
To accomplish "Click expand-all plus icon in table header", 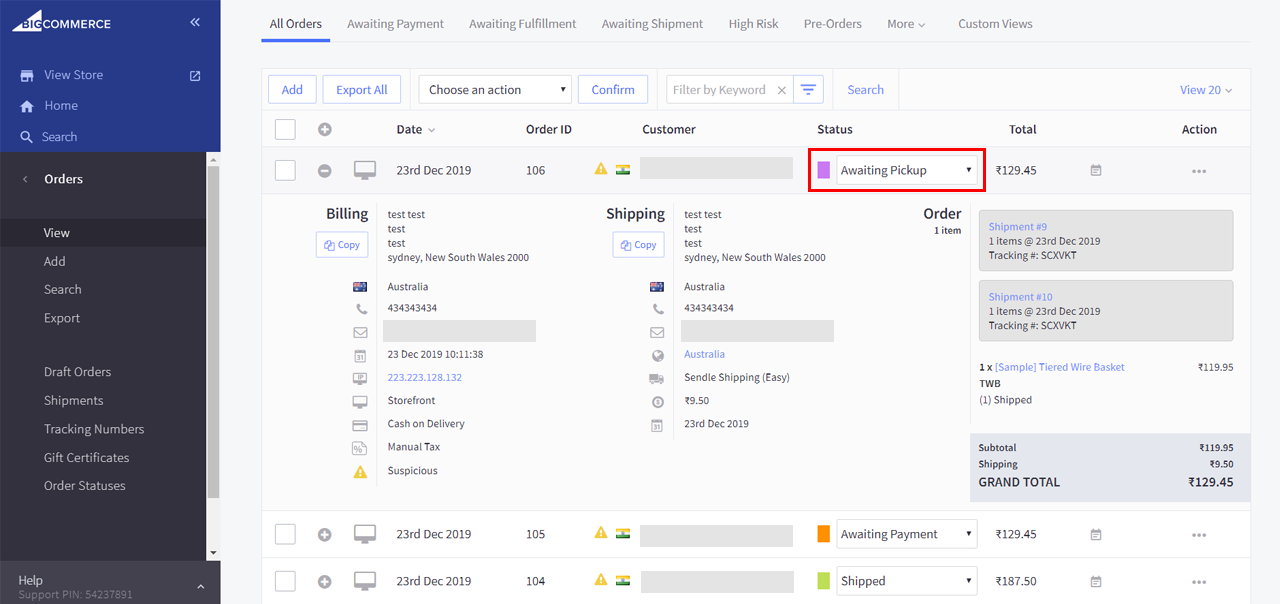I will click(x=324, y=129).
